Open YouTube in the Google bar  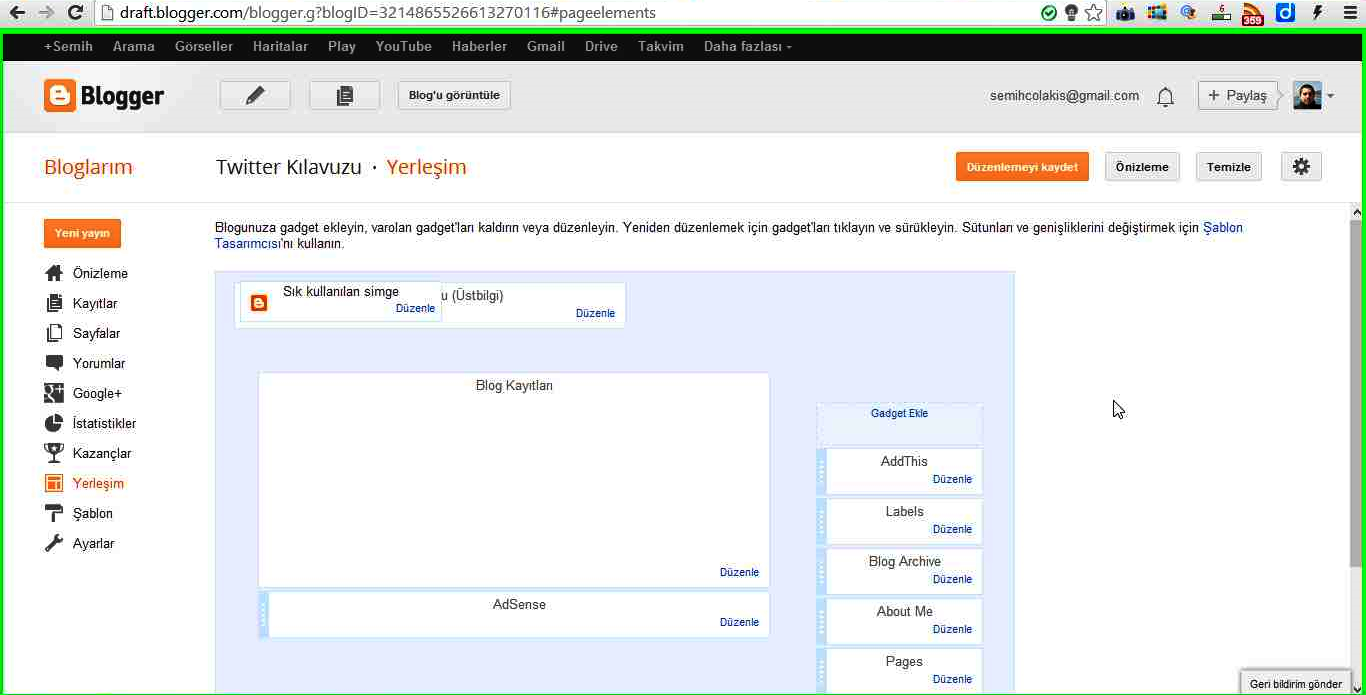[404, 46]
